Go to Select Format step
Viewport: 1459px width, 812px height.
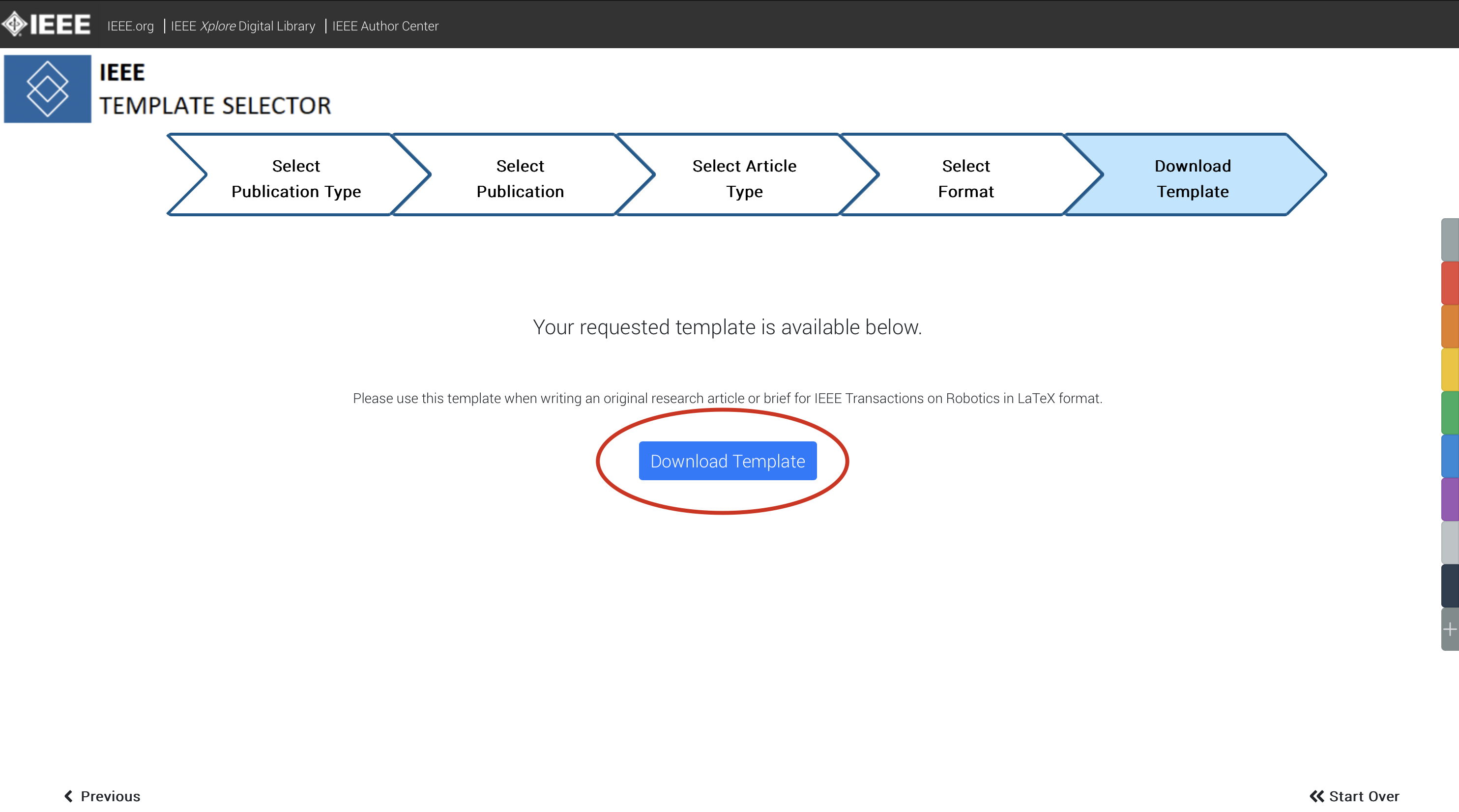pyautogui.click(x=965, y=178)
